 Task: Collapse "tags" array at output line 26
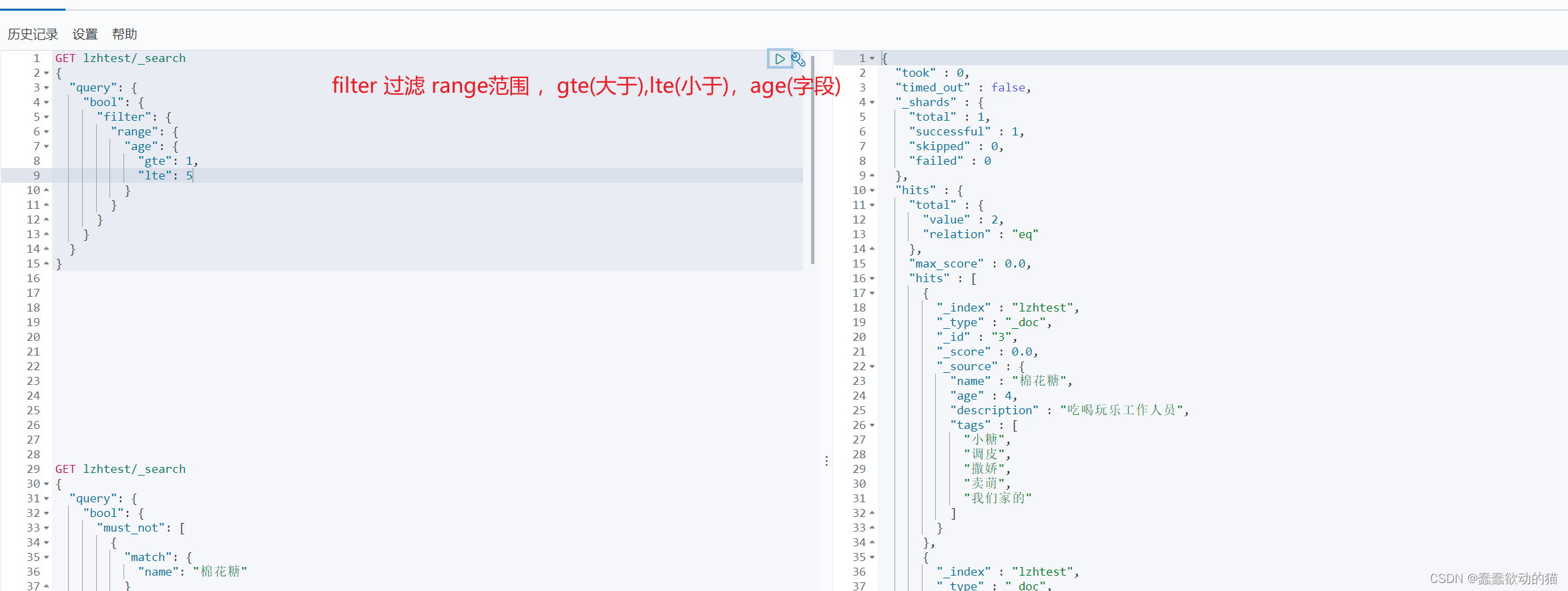point(872,426)
